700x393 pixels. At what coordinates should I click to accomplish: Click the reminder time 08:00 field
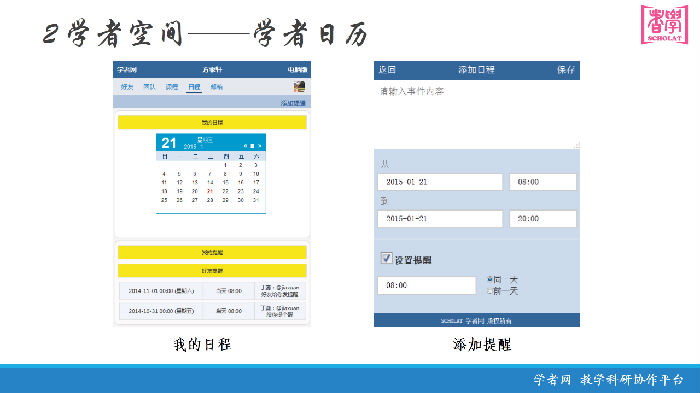pos(427,285)
